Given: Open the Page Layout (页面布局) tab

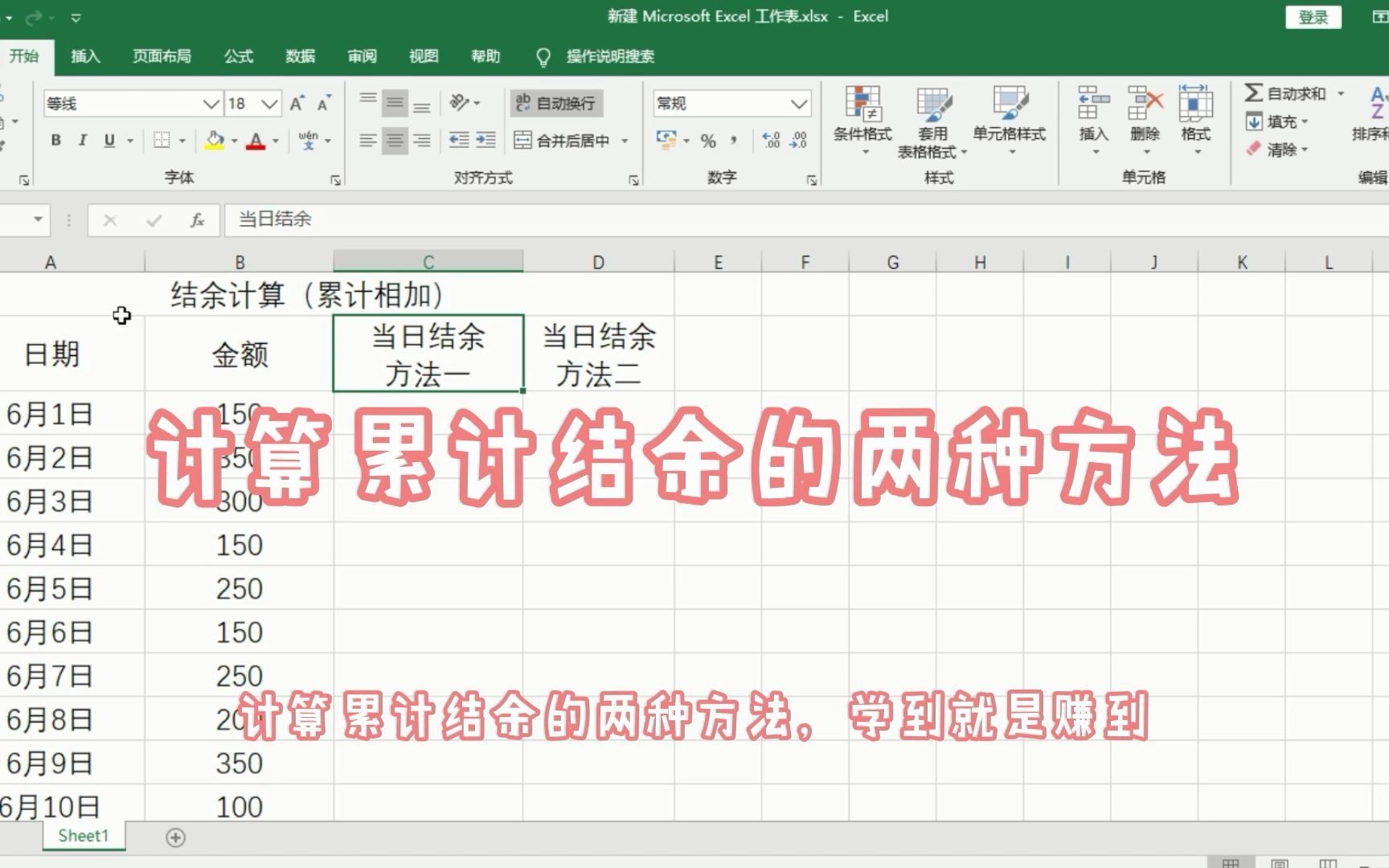Looking at the screenshot, I should click(162, 56).
